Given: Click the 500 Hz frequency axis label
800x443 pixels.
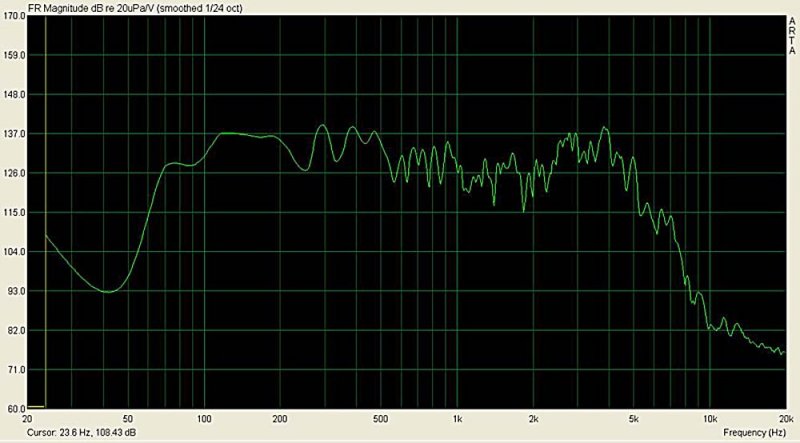Looking at the screenshot, I should [381, 419].
